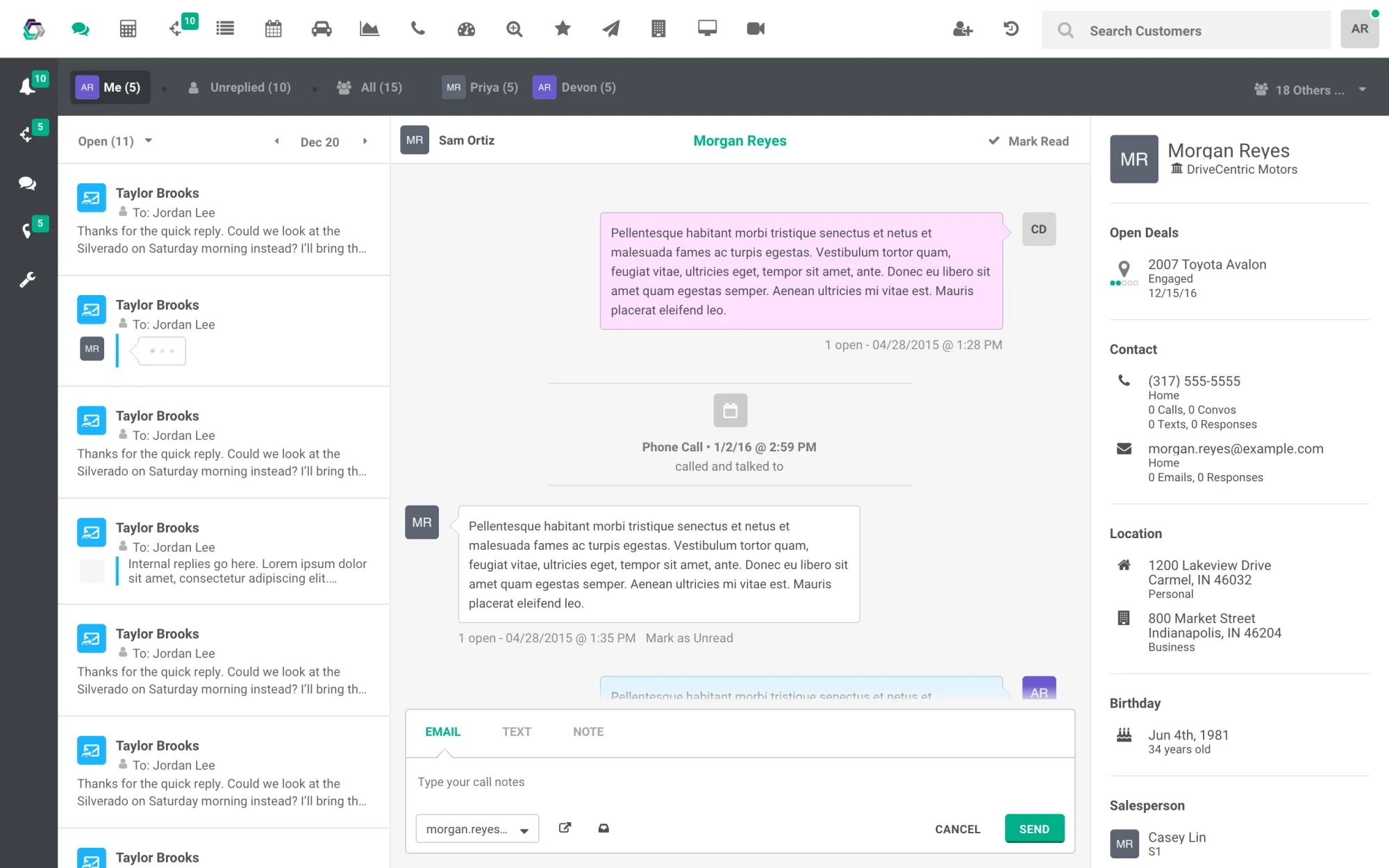Click the (317) 555-5555 phone number
Screen dimensions: 1389x868
(1194, 381)
